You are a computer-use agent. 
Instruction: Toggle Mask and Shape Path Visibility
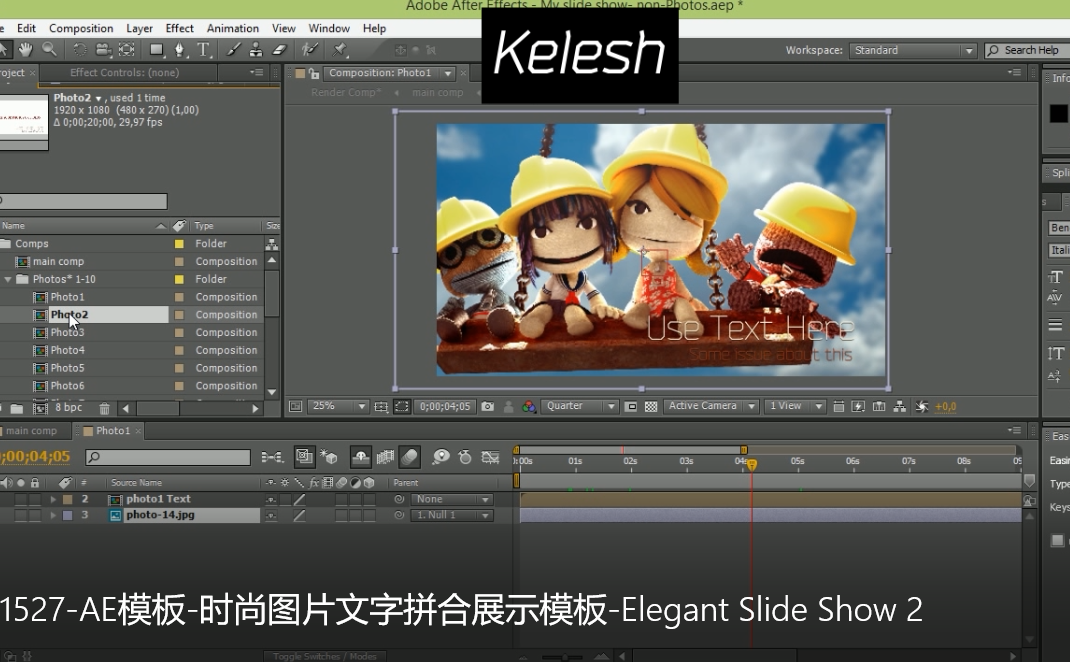[402, 406]
